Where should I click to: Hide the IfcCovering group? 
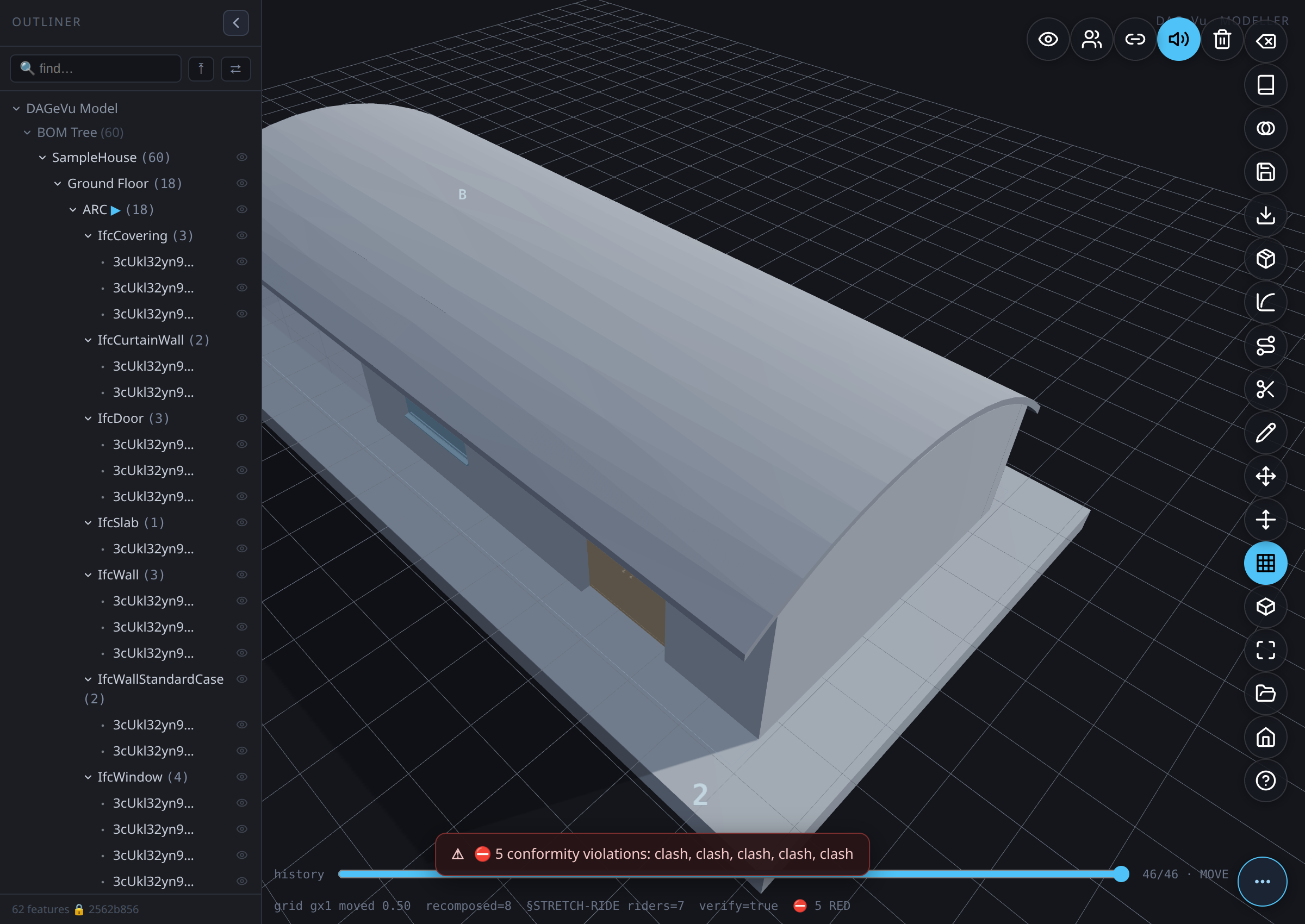point(242,235)
